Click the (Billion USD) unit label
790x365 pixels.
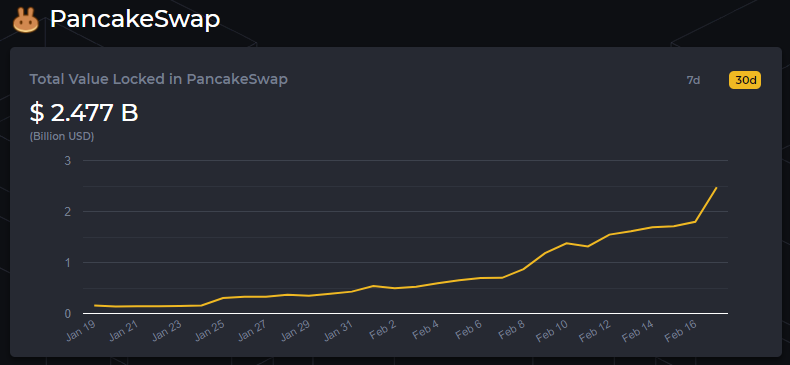62,136
